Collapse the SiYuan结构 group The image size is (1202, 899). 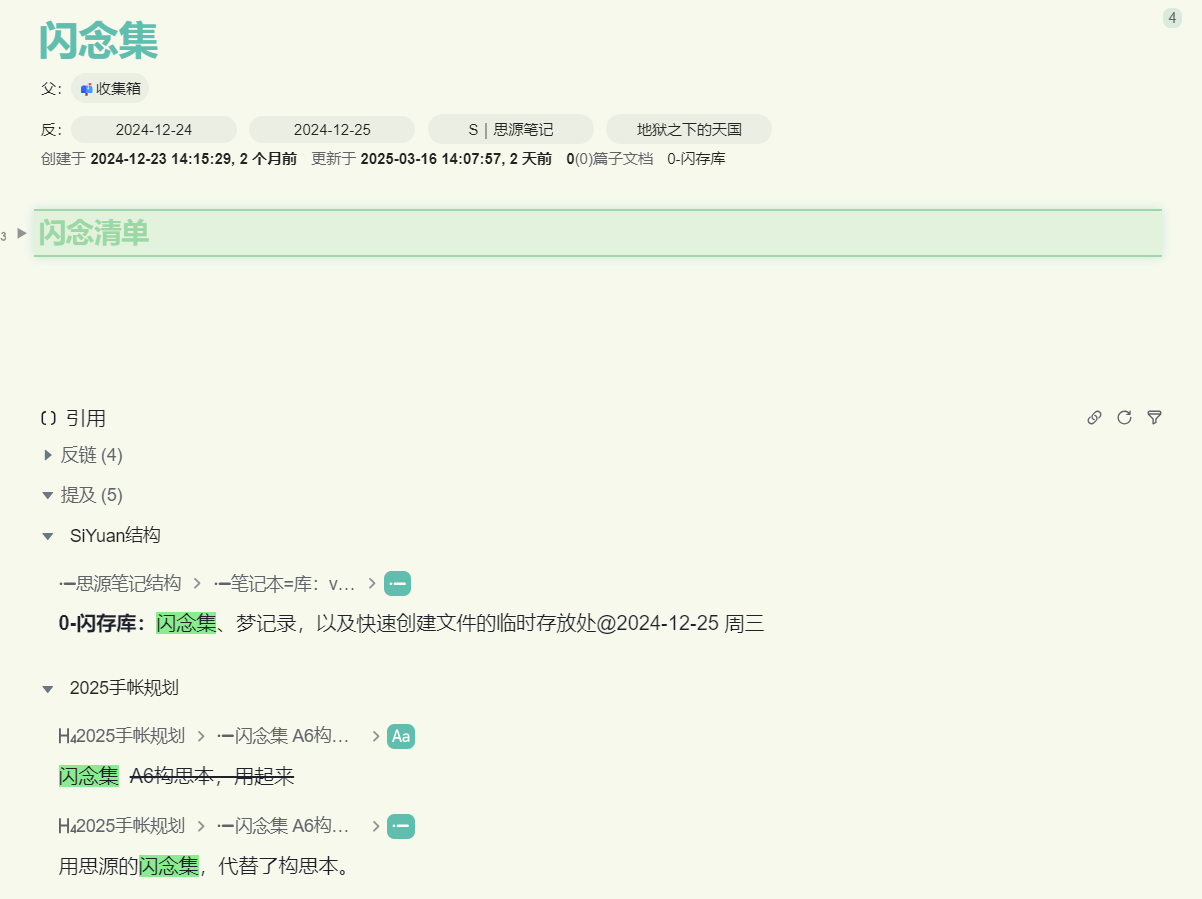48,535
